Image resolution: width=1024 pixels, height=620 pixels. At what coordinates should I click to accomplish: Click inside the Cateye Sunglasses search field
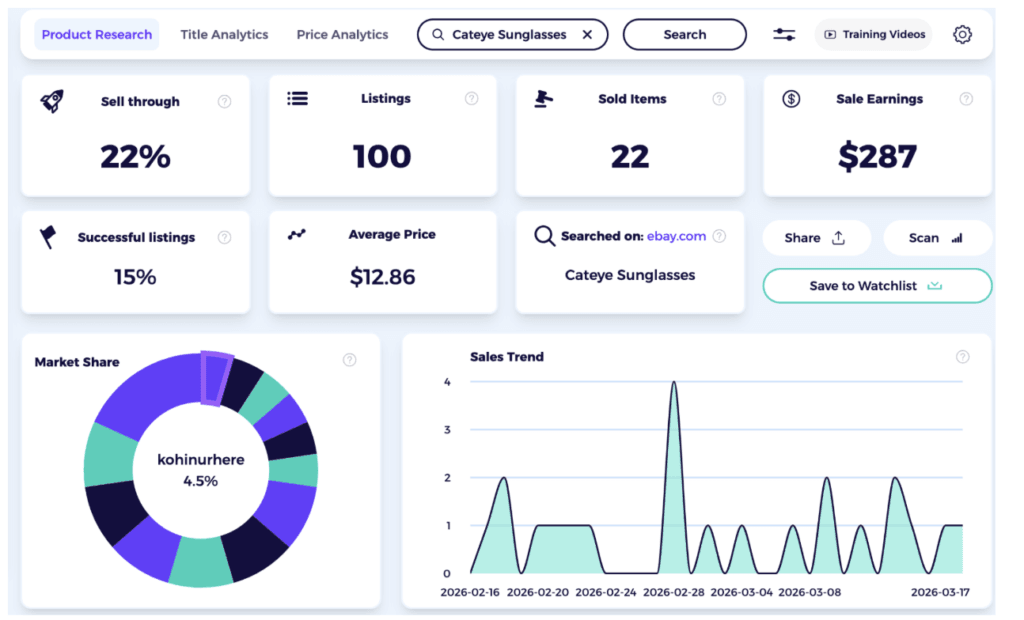point(510,33)
